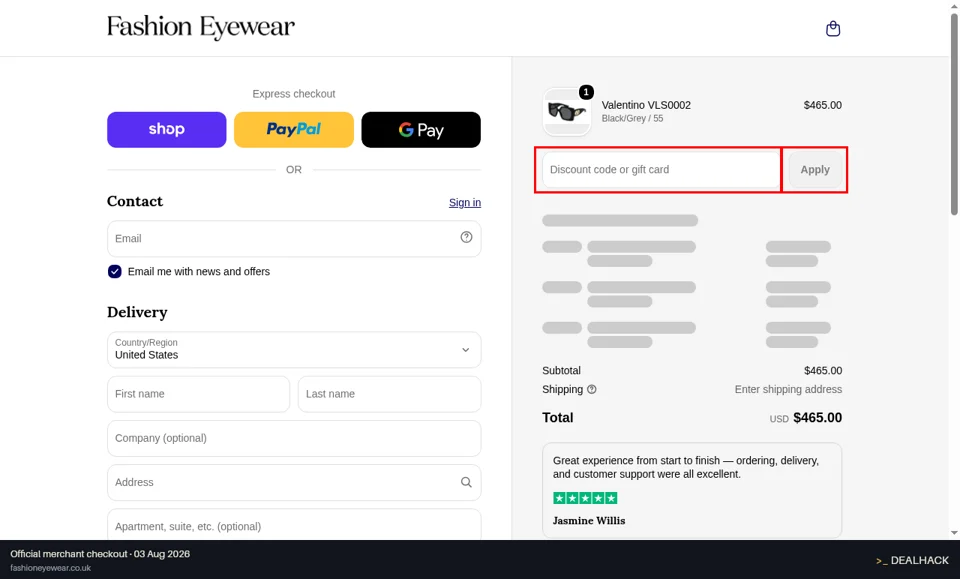Click the DEALHACK logo in footer bar
The image size is (960, 579).
(x=912, y=561)
